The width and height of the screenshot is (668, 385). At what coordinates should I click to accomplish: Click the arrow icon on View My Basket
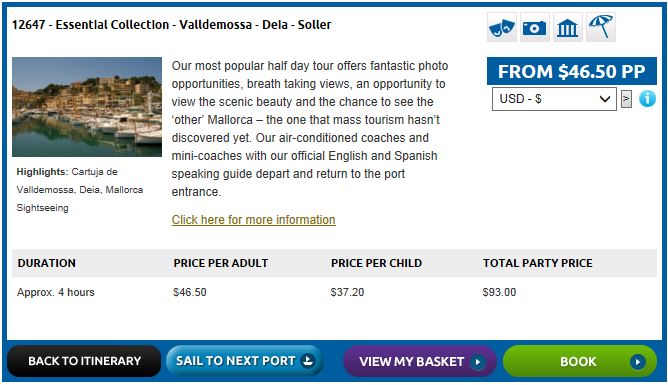point(477,362)
